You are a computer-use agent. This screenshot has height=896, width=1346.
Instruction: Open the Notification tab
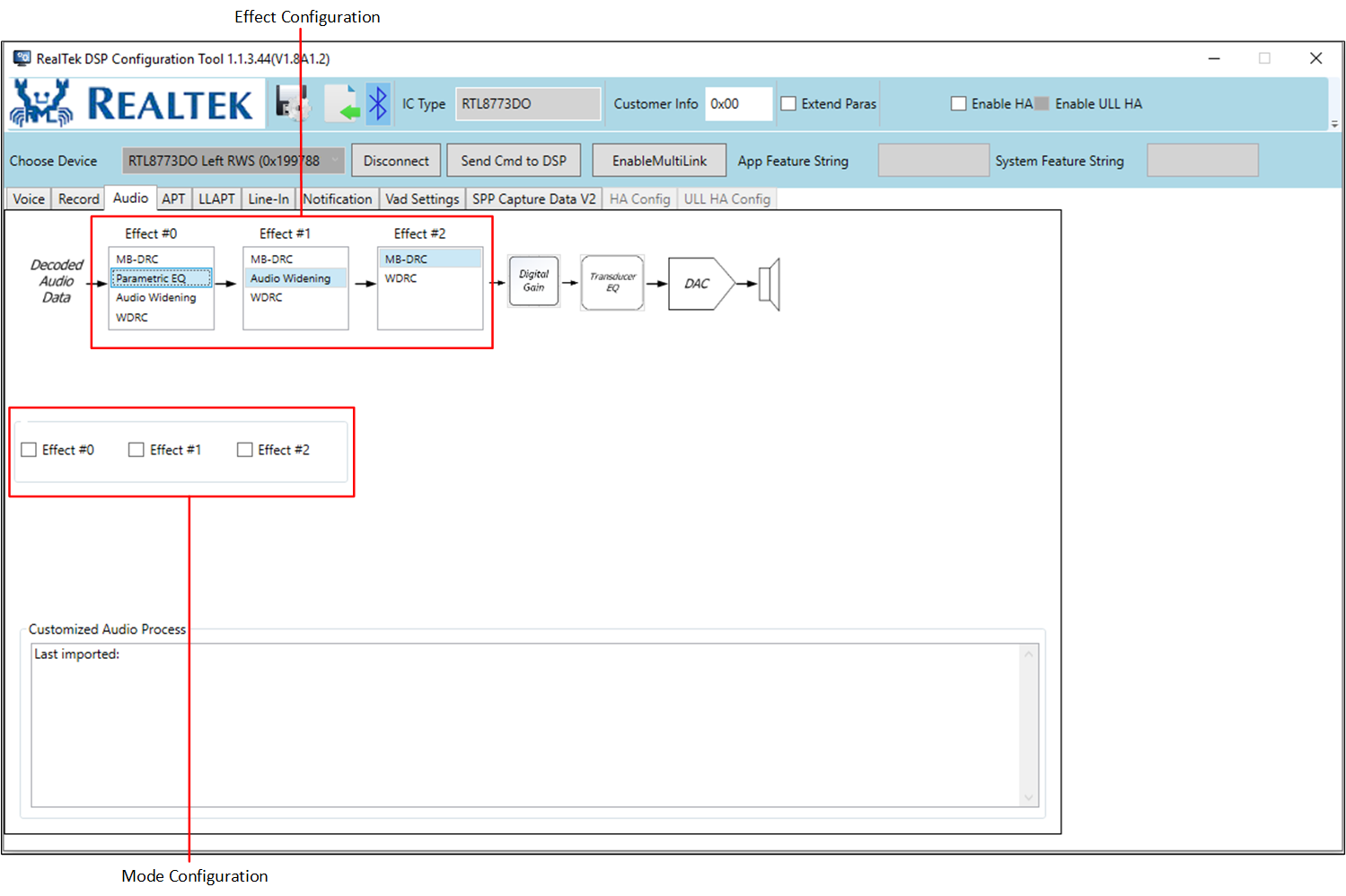click(x=338, y=198)
